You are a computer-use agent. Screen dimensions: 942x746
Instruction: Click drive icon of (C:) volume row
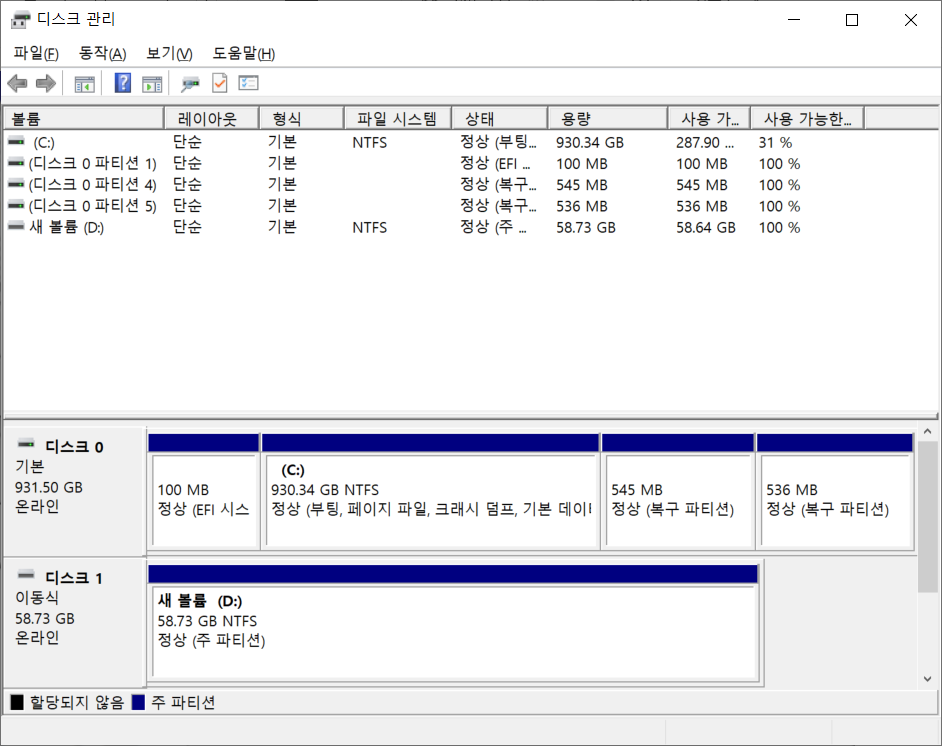(x=16, y=142)
